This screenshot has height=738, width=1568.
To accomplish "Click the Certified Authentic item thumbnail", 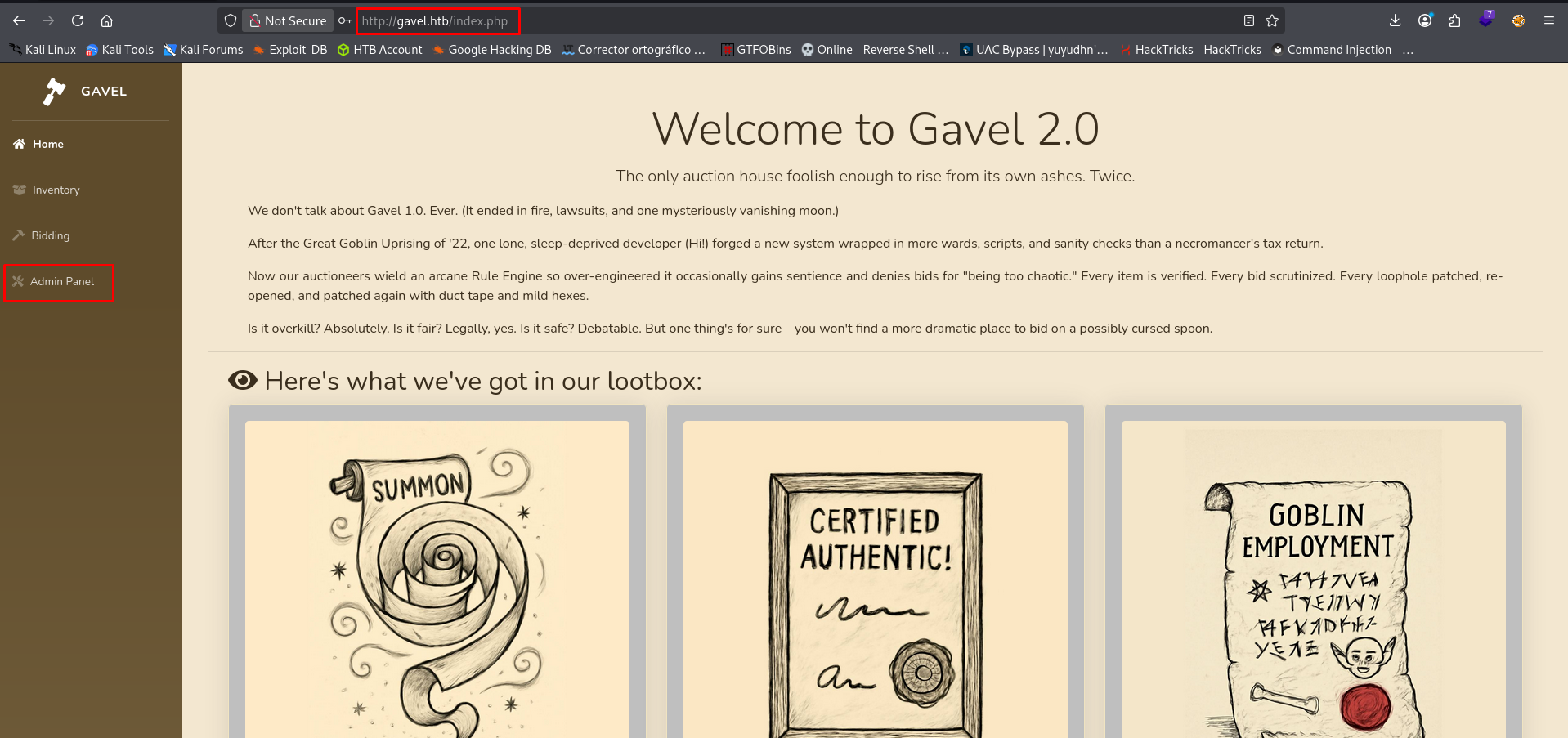I will tap(875, 580).
